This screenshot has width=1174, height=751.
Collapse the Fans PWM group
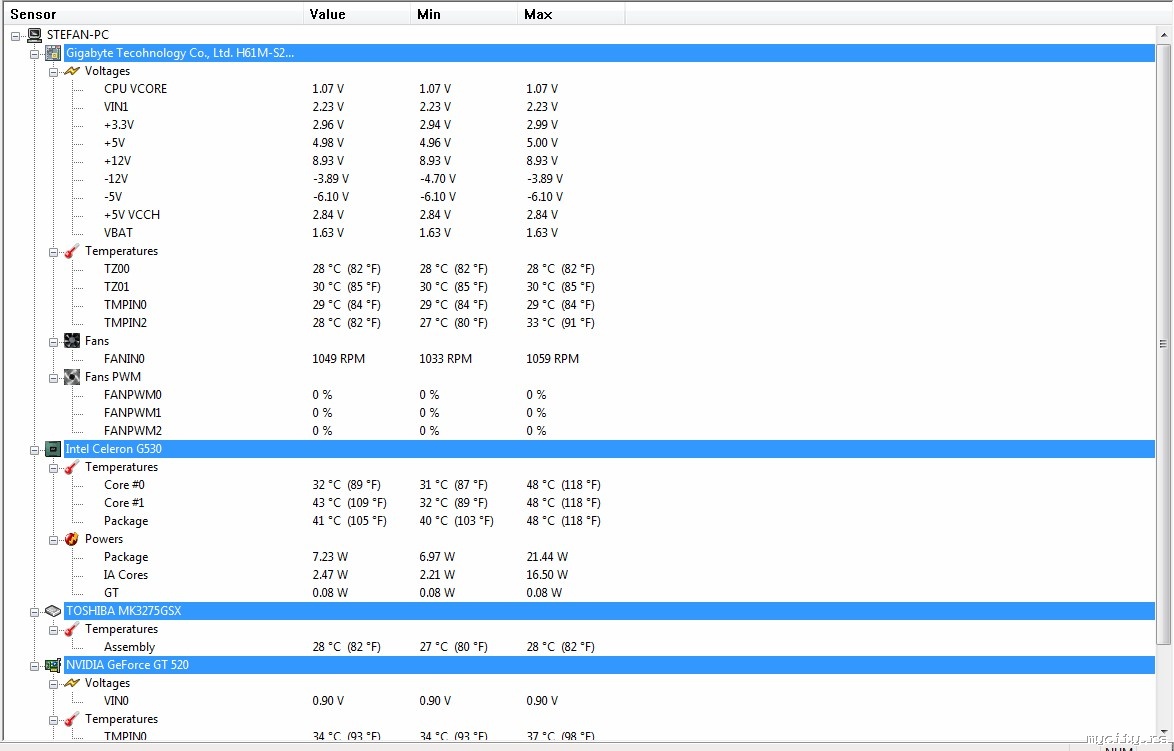[54, 377]
